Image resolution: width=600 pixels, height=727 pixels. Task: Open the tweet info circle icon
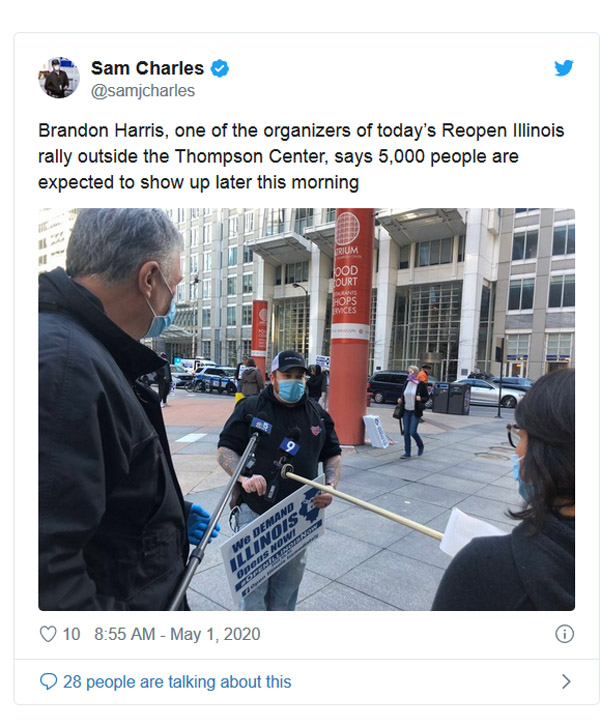coord(564,634)
